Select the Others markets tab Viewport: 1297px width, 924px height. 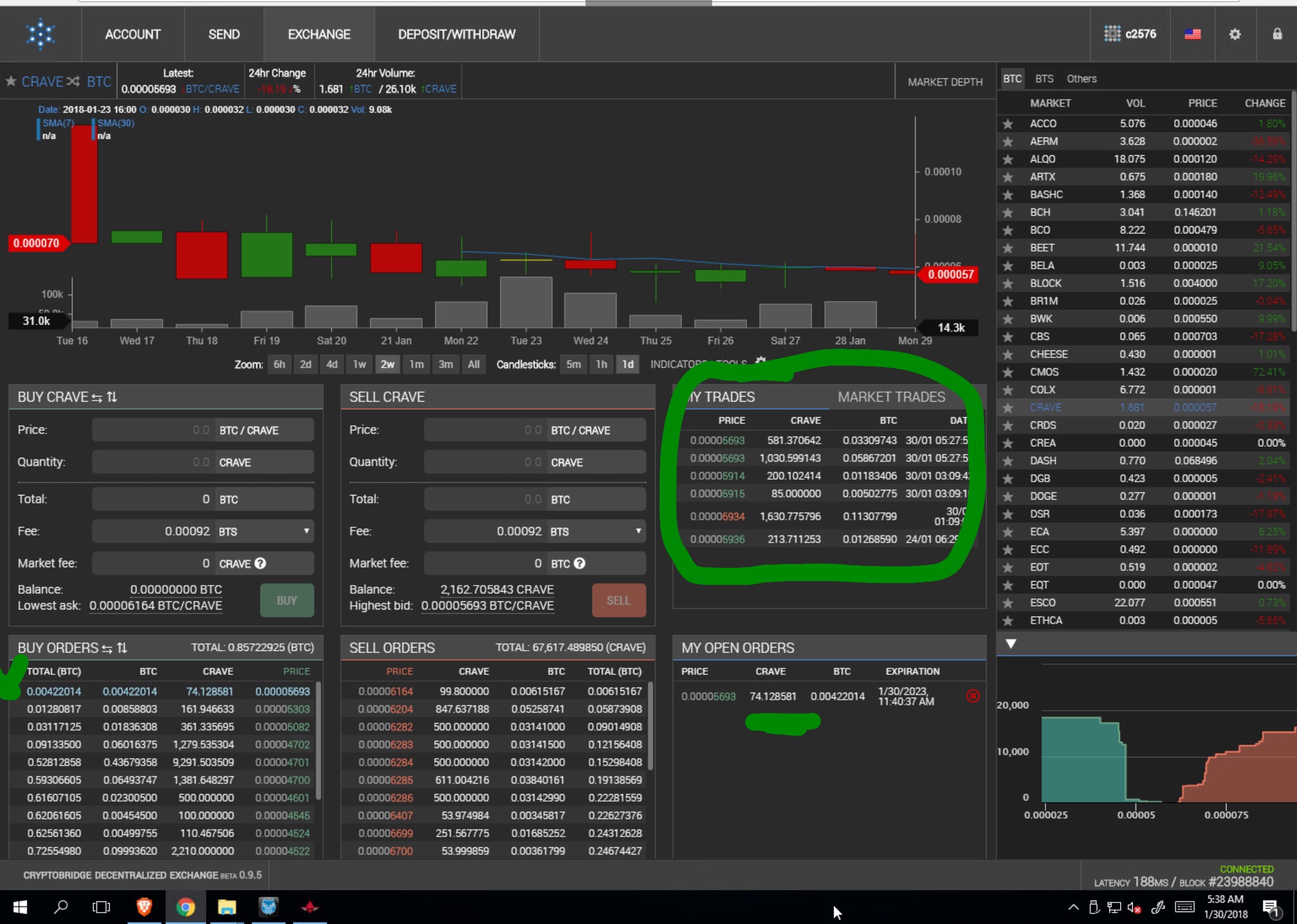tap(1082, 79)
